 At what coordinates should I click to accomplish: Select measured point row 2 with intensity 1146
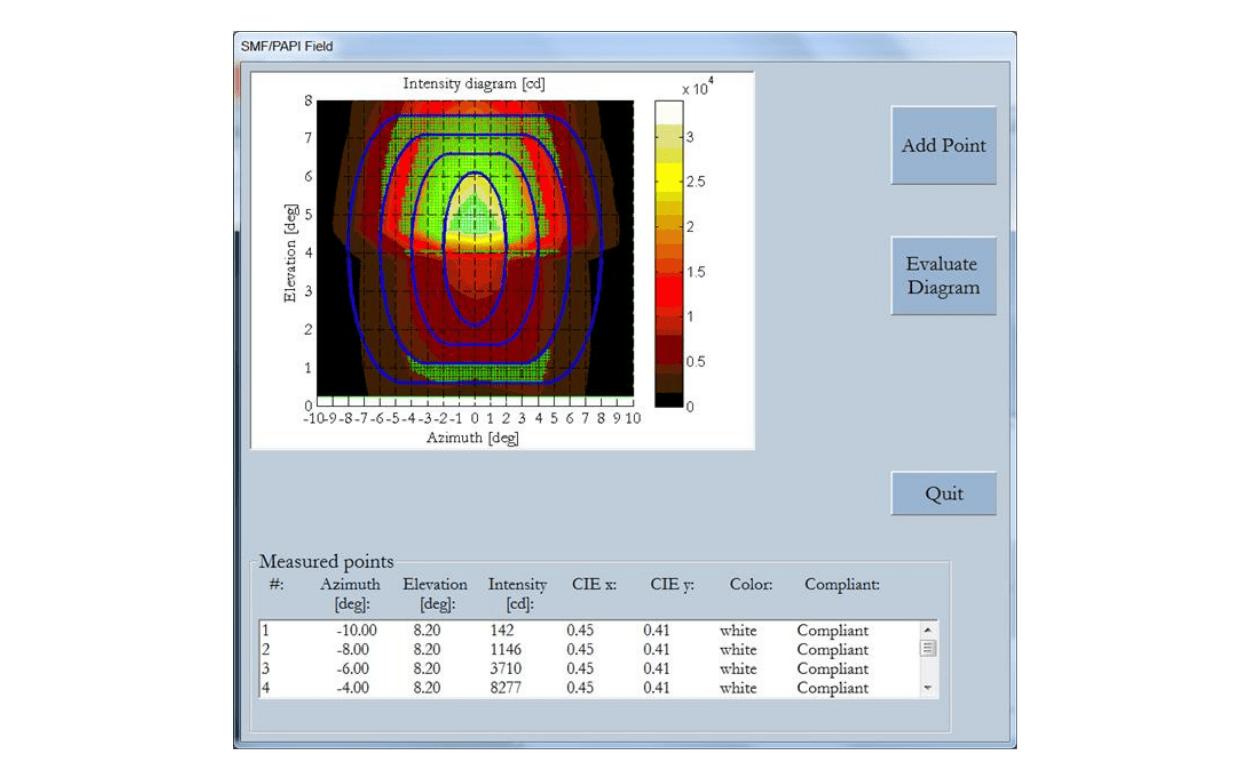point(590,650)
